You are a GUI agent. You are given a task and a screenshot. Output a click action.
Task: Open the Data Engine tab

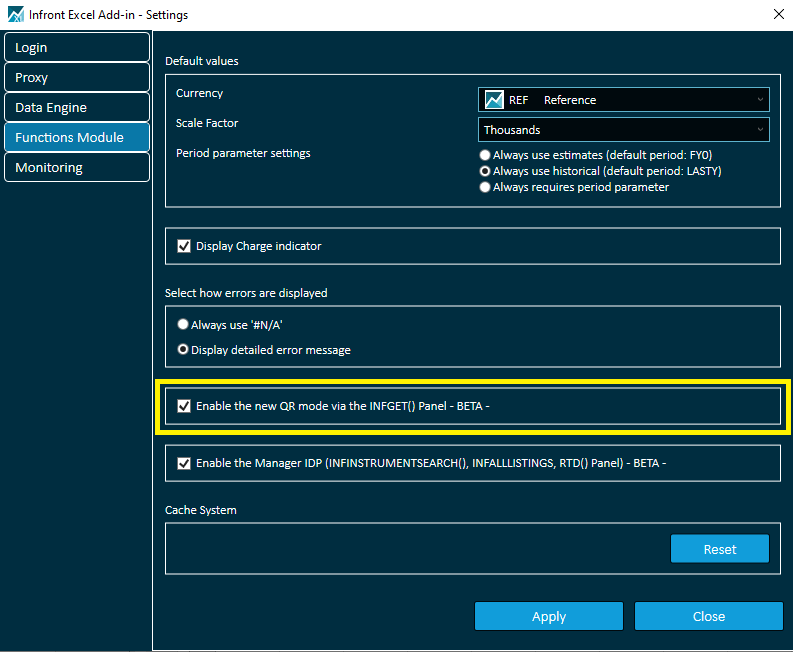tap(76, 108)
